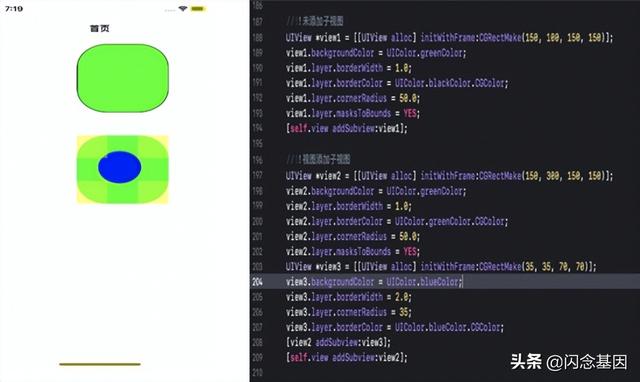640x382 pixels.
Task: Click line number 209 in the gutter
Action: 258,358
